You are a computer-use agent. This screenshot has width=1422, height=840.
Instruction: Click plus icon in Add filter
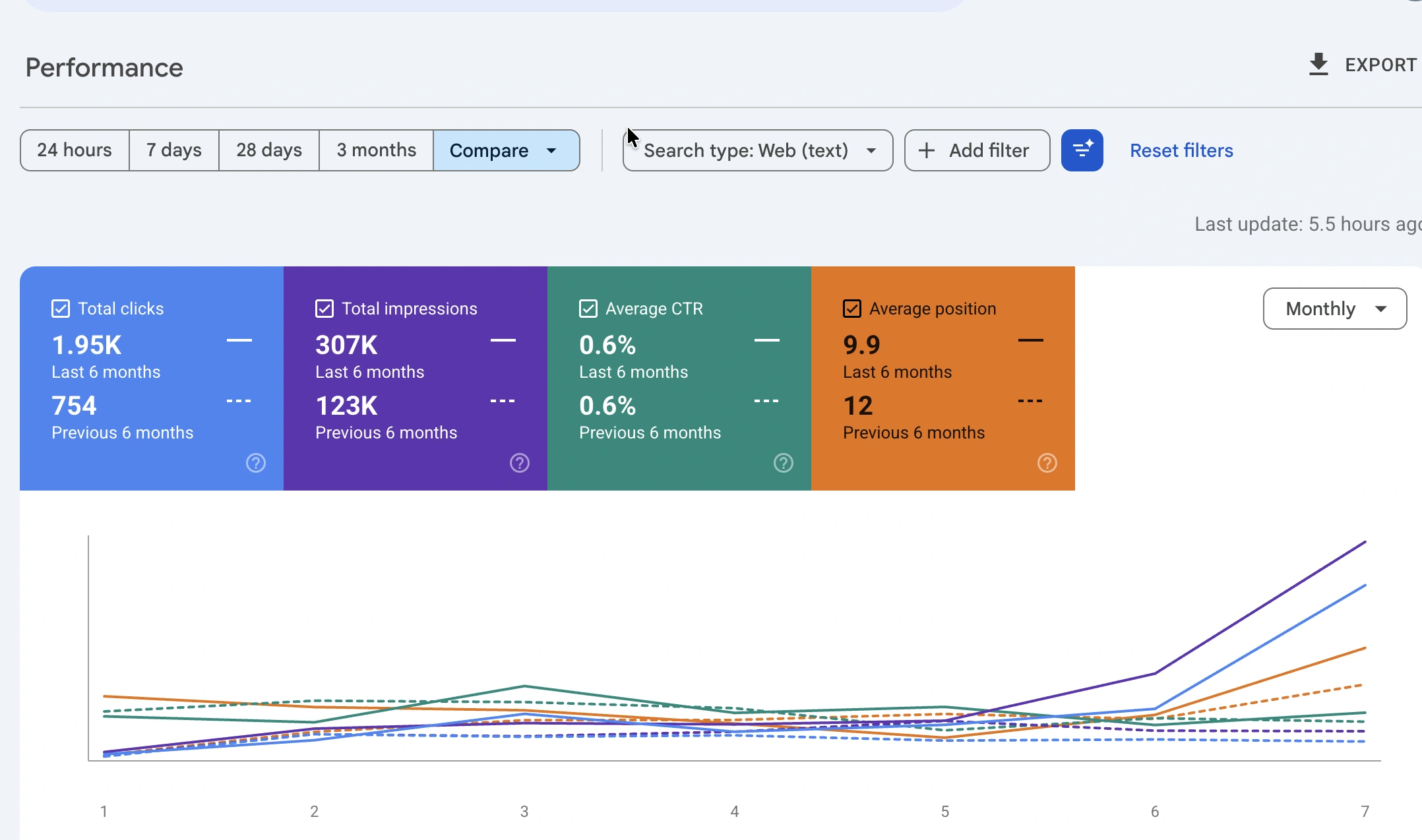point(927,150)
